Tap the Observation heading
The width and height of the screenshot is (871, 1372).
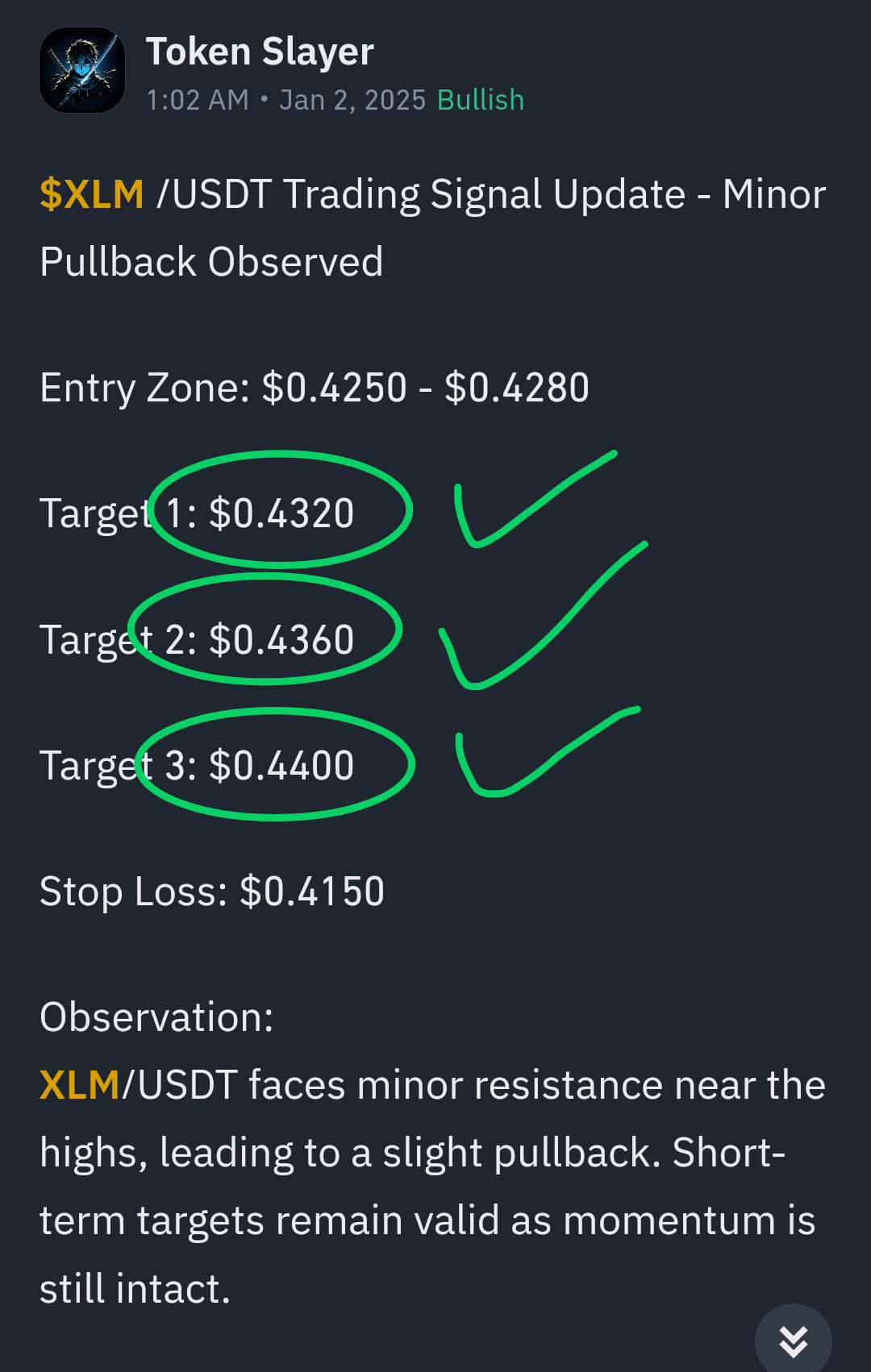click(x=156, y=1017)
